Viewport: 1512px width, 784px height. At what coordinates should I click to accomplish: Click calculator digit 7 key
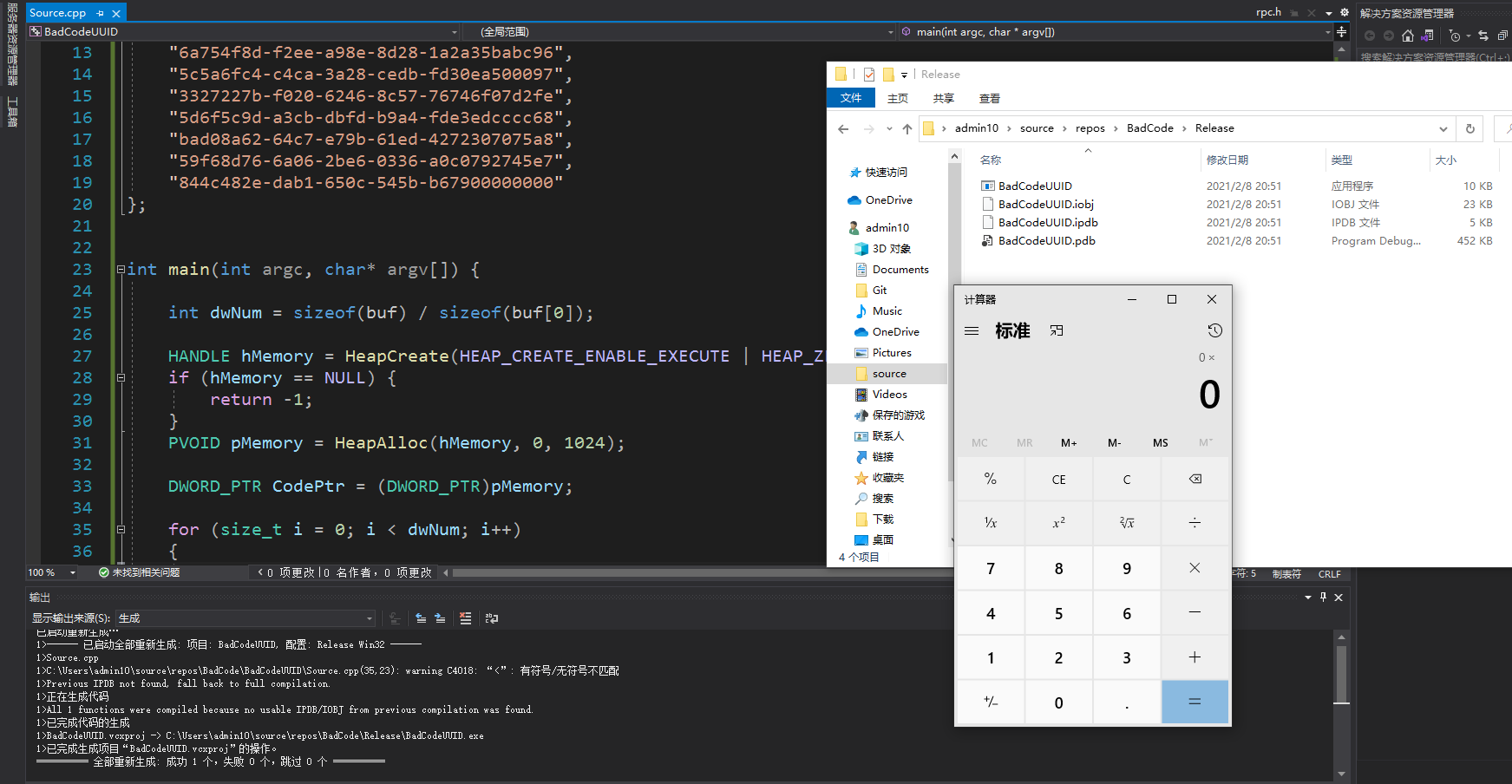click(991, 568)
